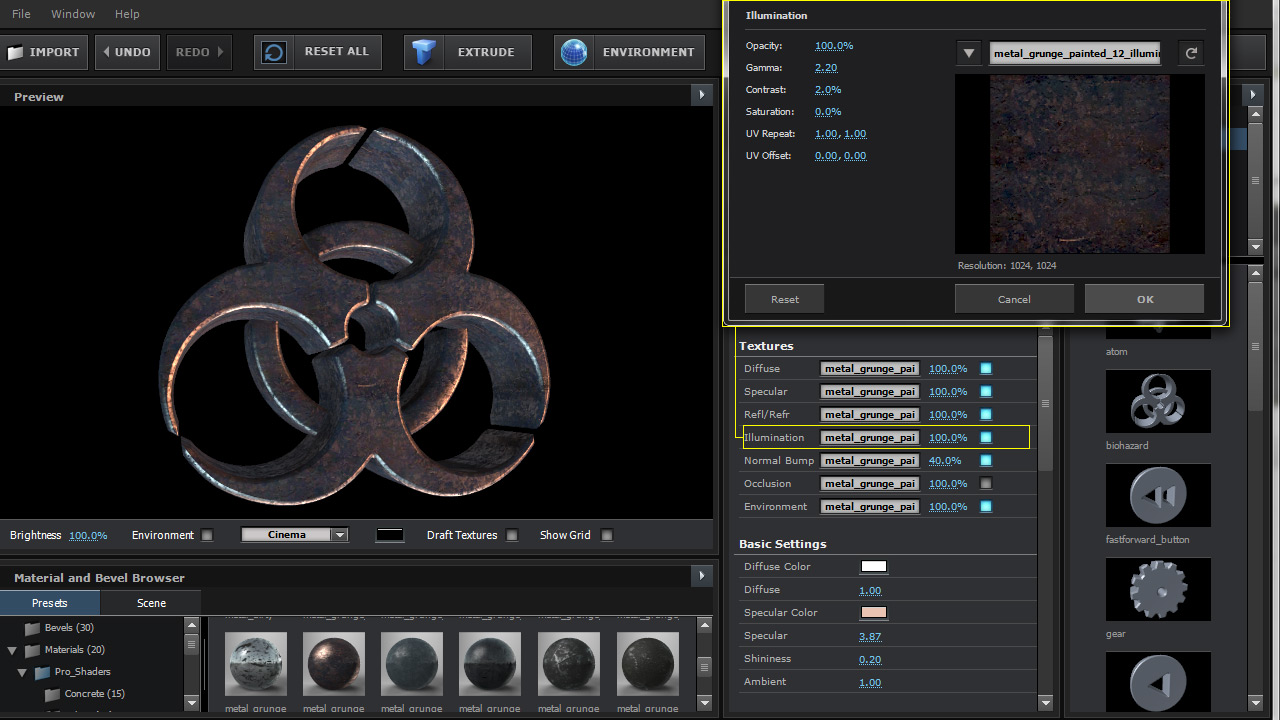Toggle the Draft Textures checkbox

[x=512, y=535]
